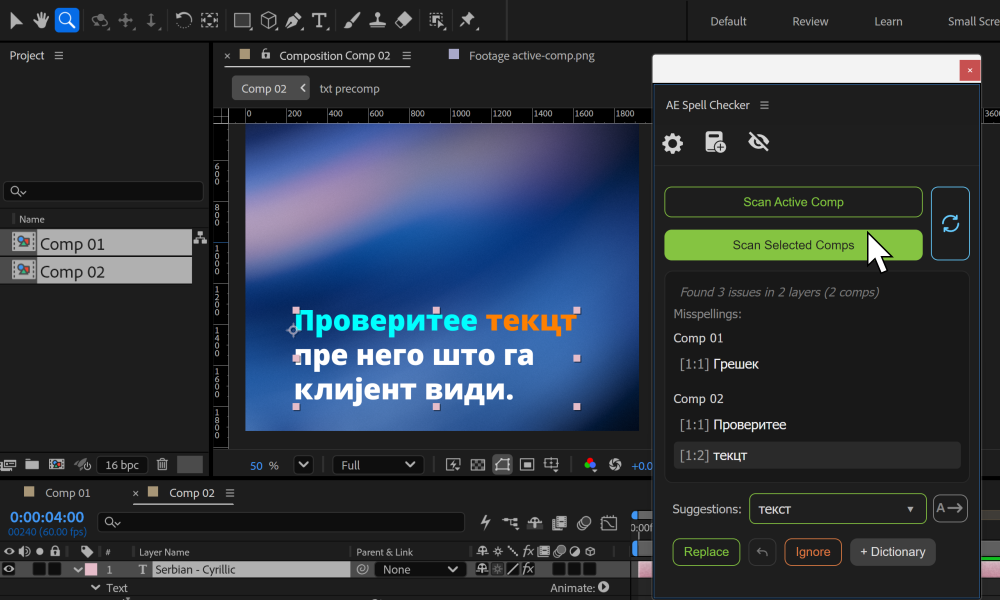This screenshot has width=1000, height=600.
Task: Open Project panel menu
Action: pyautogui.click(x=59, y=55)
